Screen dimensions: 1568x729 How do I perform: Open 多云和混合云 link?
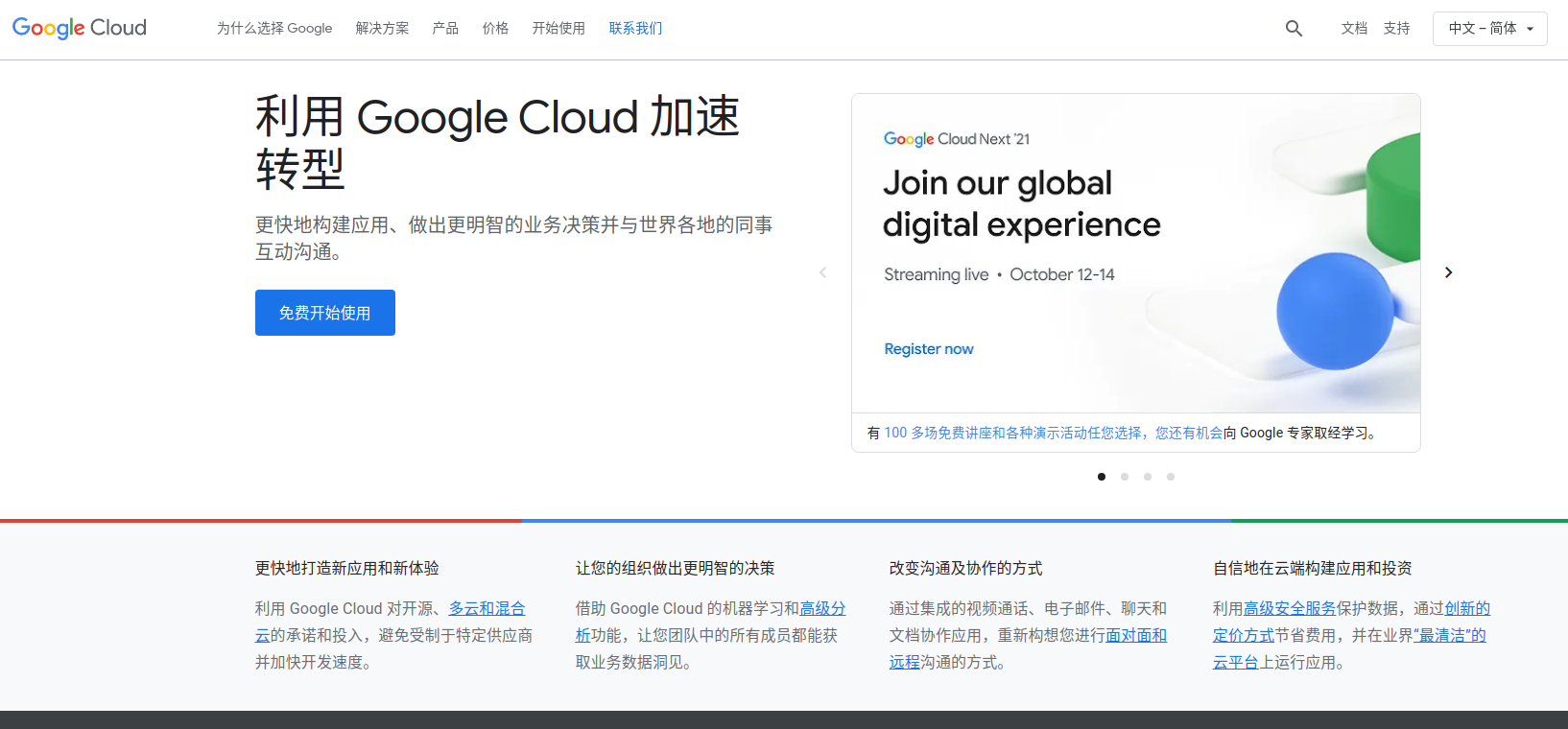pyautogui.click(x=487, y=608)
